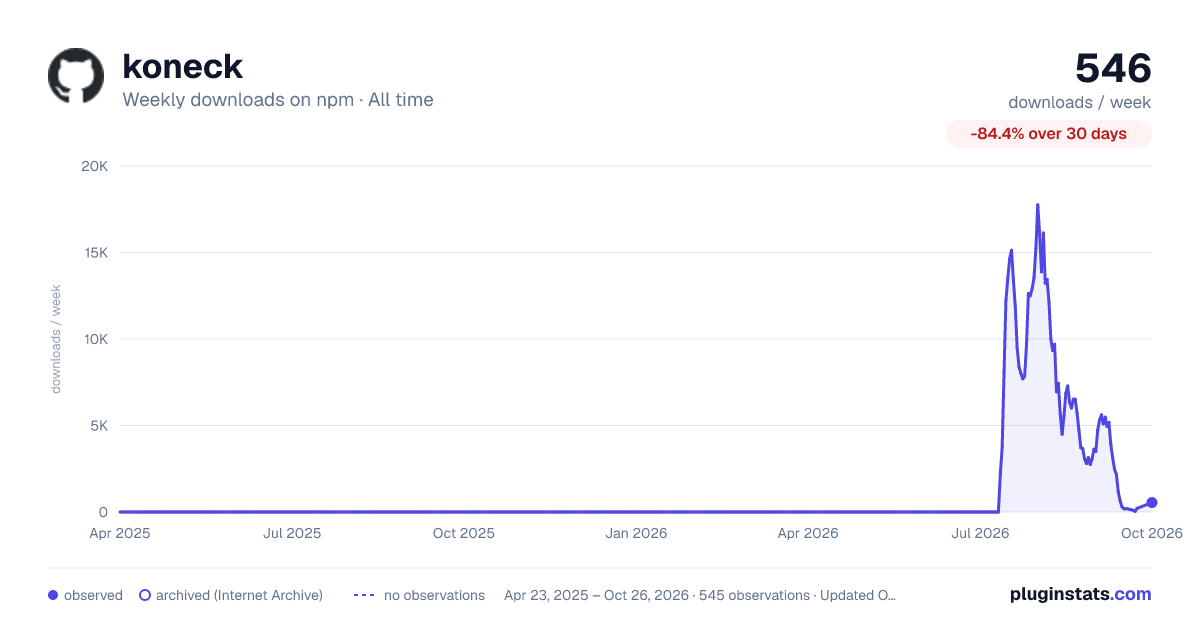Click the latest data point dot on chart
The width and height of the screenshot is (1200, 630).
click(x=1152, y=502)
